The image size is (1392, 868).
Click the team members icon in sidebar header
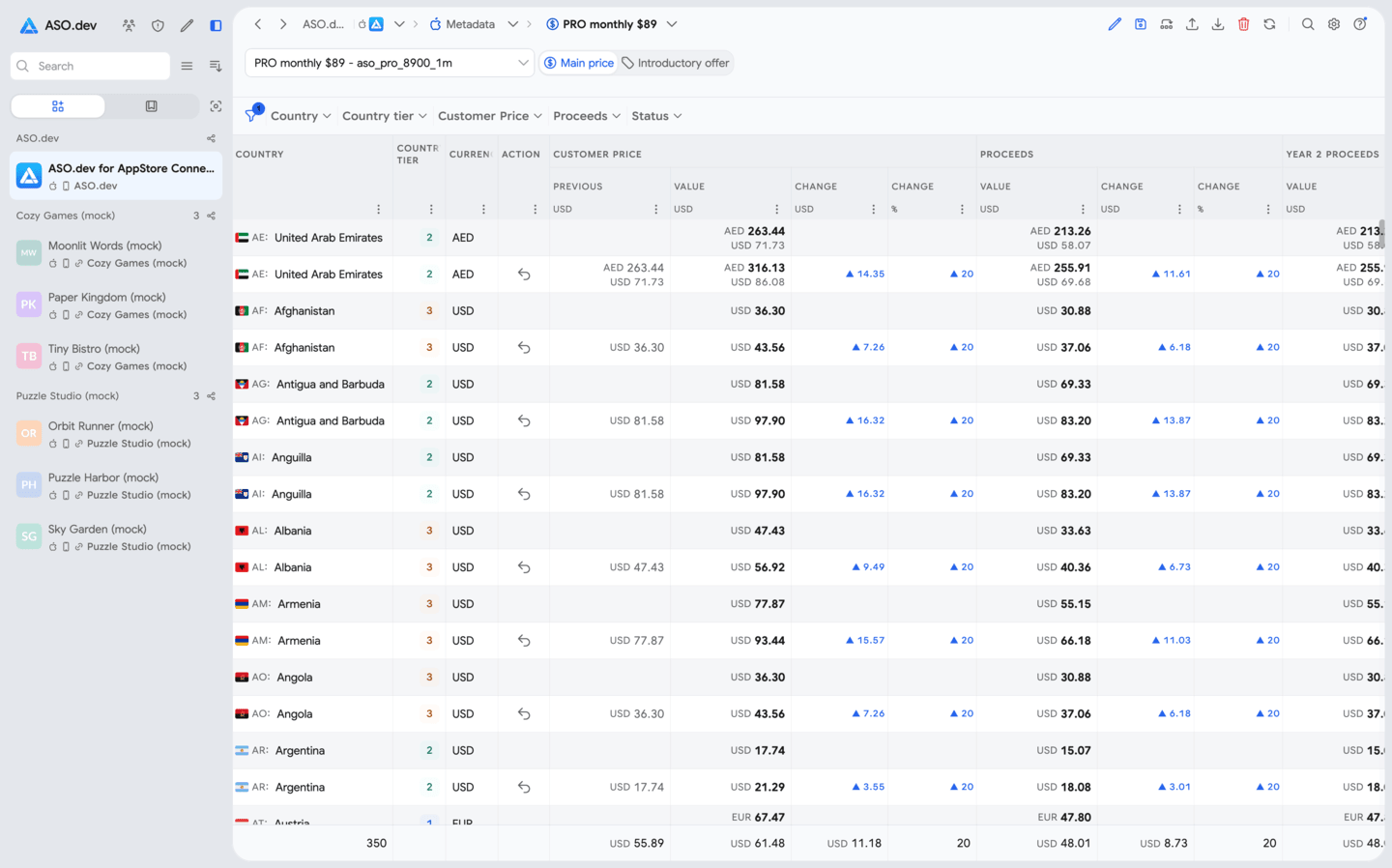coord(129,26)
